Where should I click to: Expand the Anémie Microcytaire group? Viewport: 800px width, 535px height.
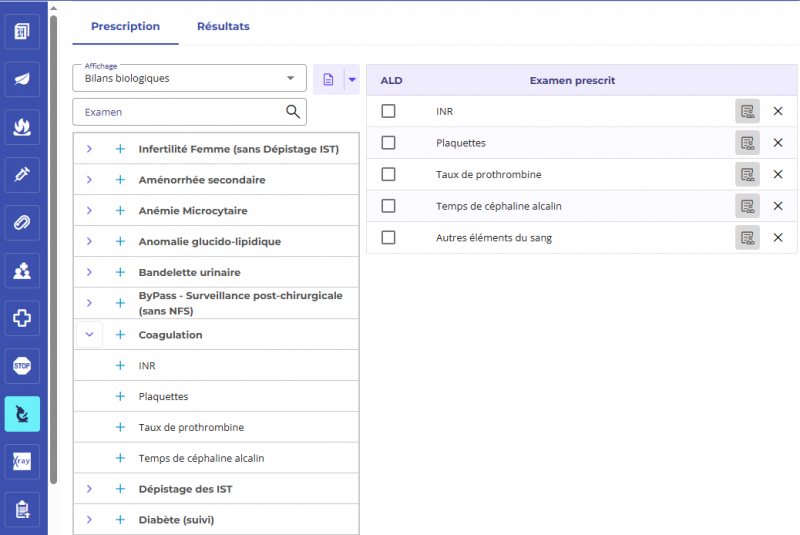tap(89, 211)
